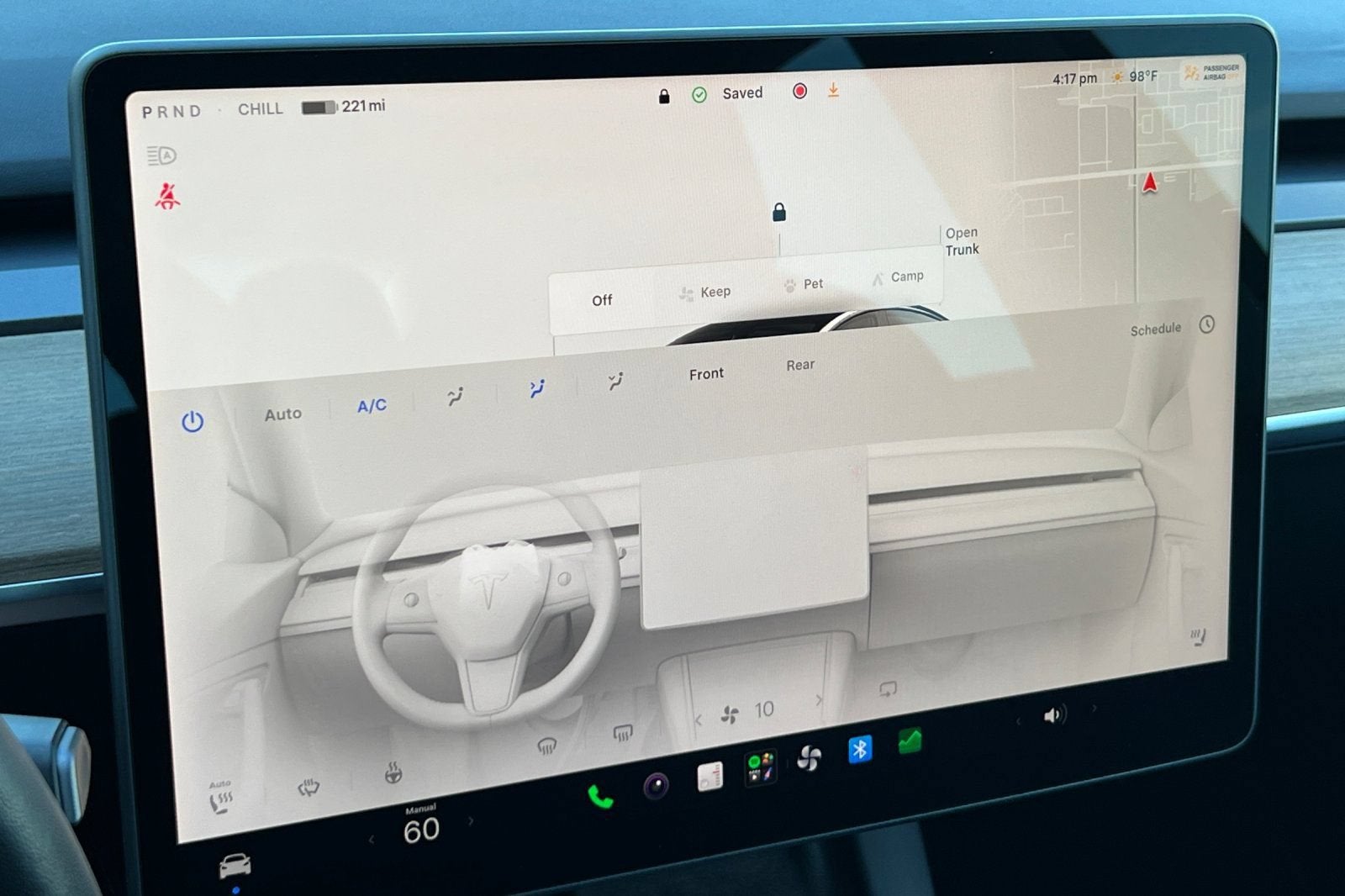This screenshot has height=896, width=1345.
Task: Tap the PRND gear indicator
Action: [x=171, y=112]
